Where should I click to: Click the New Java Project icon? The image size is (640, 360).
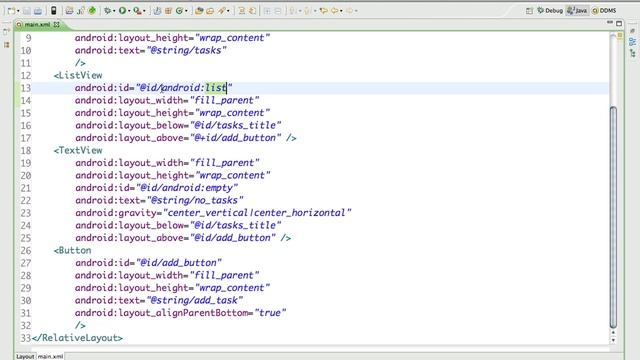coord(158,11)
